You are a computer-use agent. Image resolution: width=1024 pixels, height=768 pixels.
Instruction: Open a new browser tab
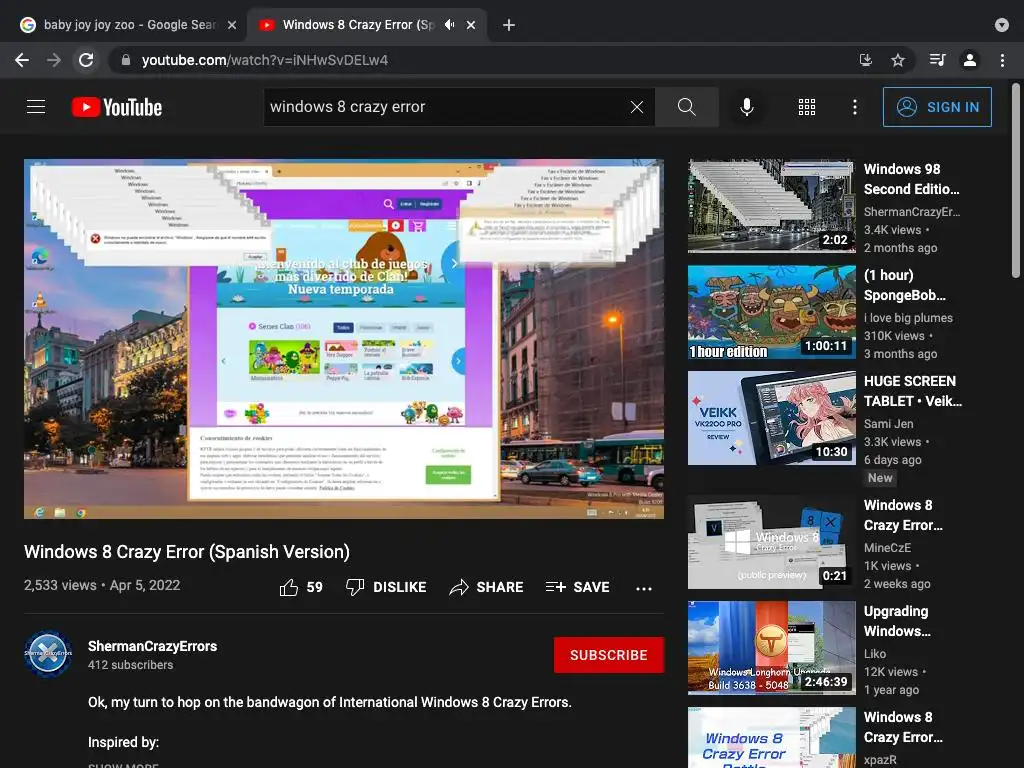509,25
